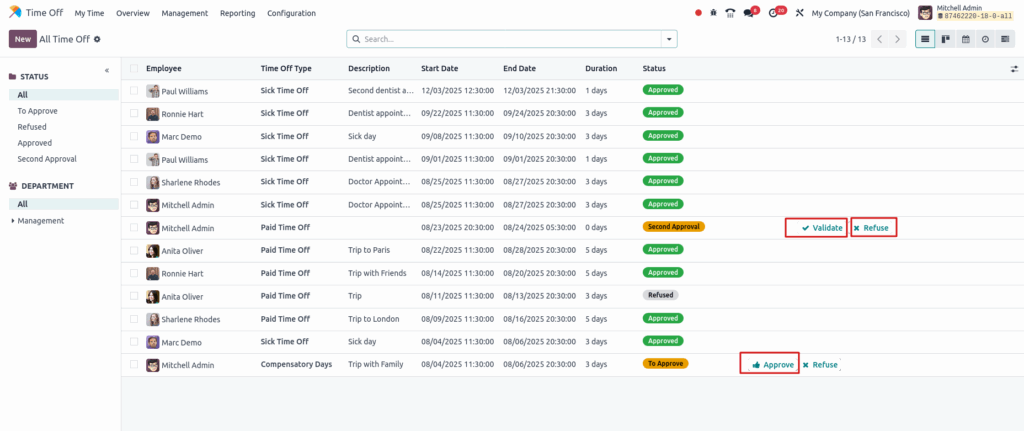Tick the select-all checkbox in the header

[x=134, y=68]
